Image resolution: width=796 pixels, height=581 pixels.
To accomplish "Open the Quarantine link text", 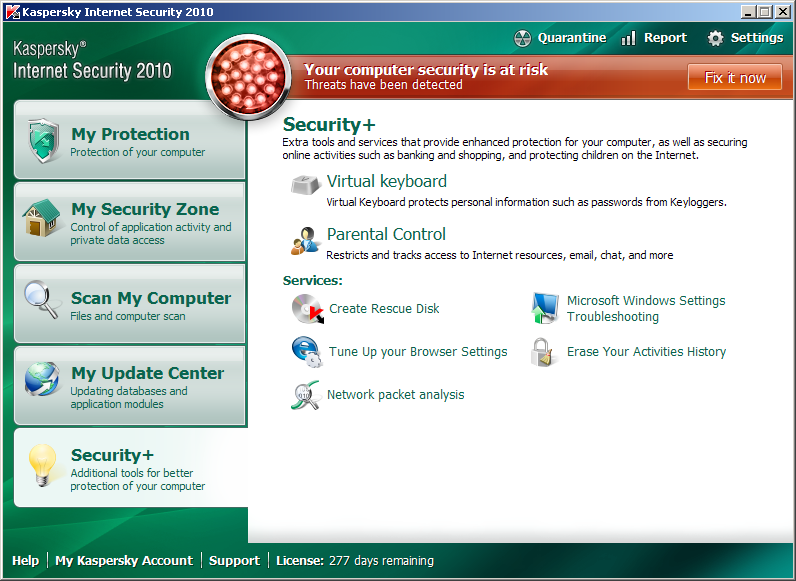I will tap(572, 38).
